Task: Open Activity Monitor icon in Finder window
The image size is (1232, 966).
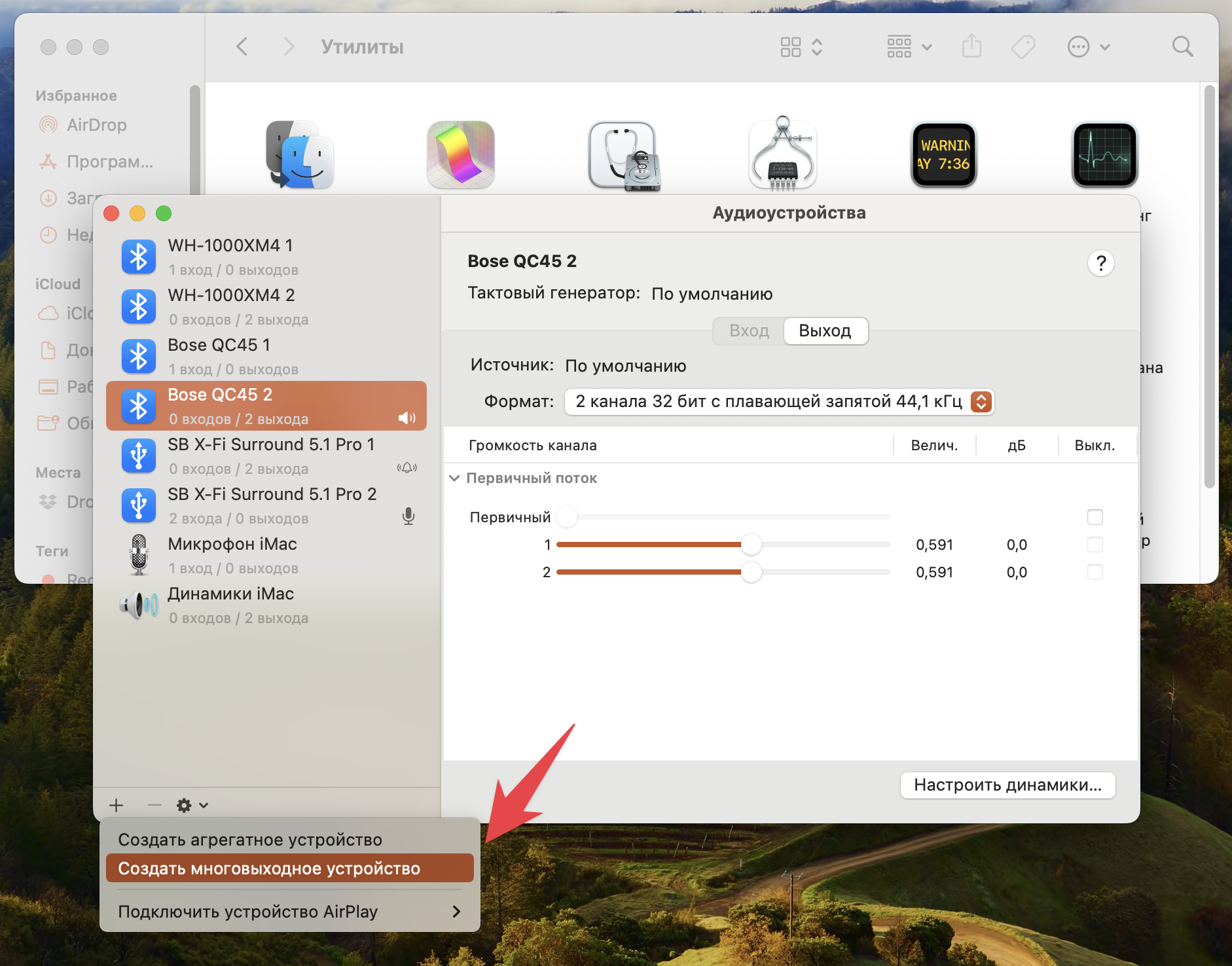Action: pyautogui.click(x=1105, y=154)
